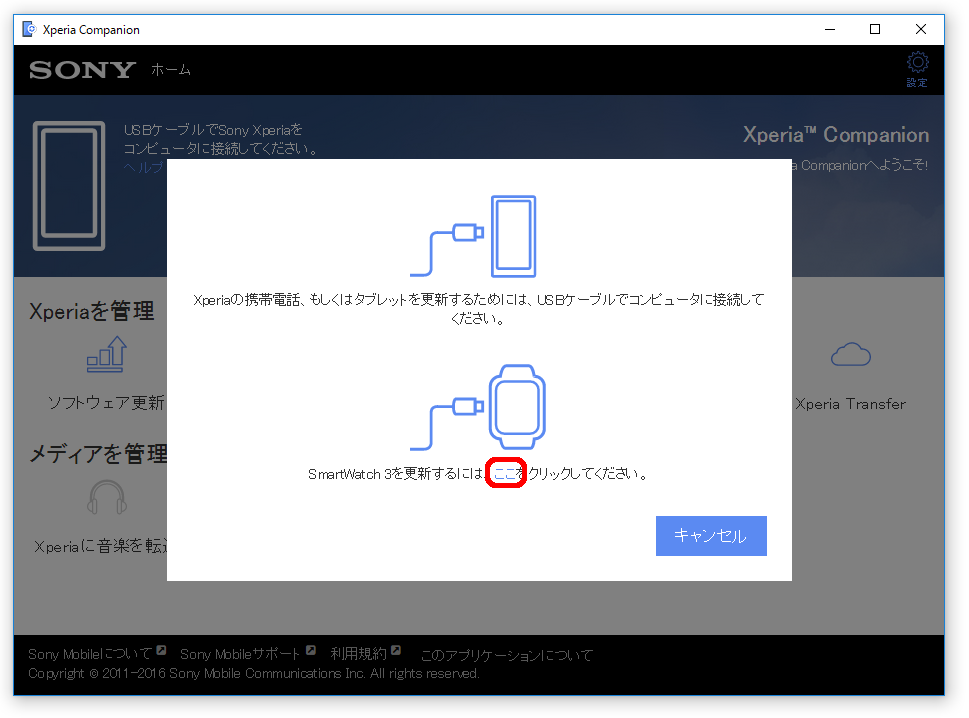The image size is (969, 718).
Task: Minimize the Xperia Companion window
Action: 830,29
